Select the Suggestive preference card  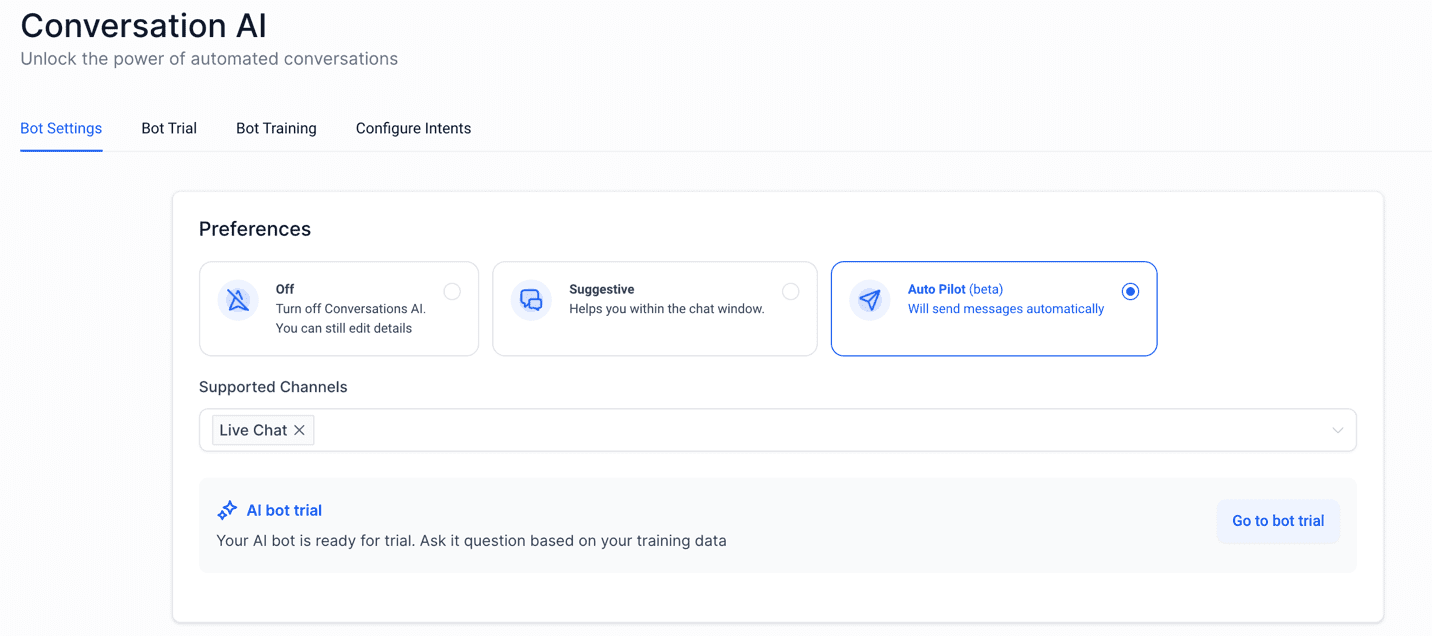pyautogui.click(x=655, y=309)
